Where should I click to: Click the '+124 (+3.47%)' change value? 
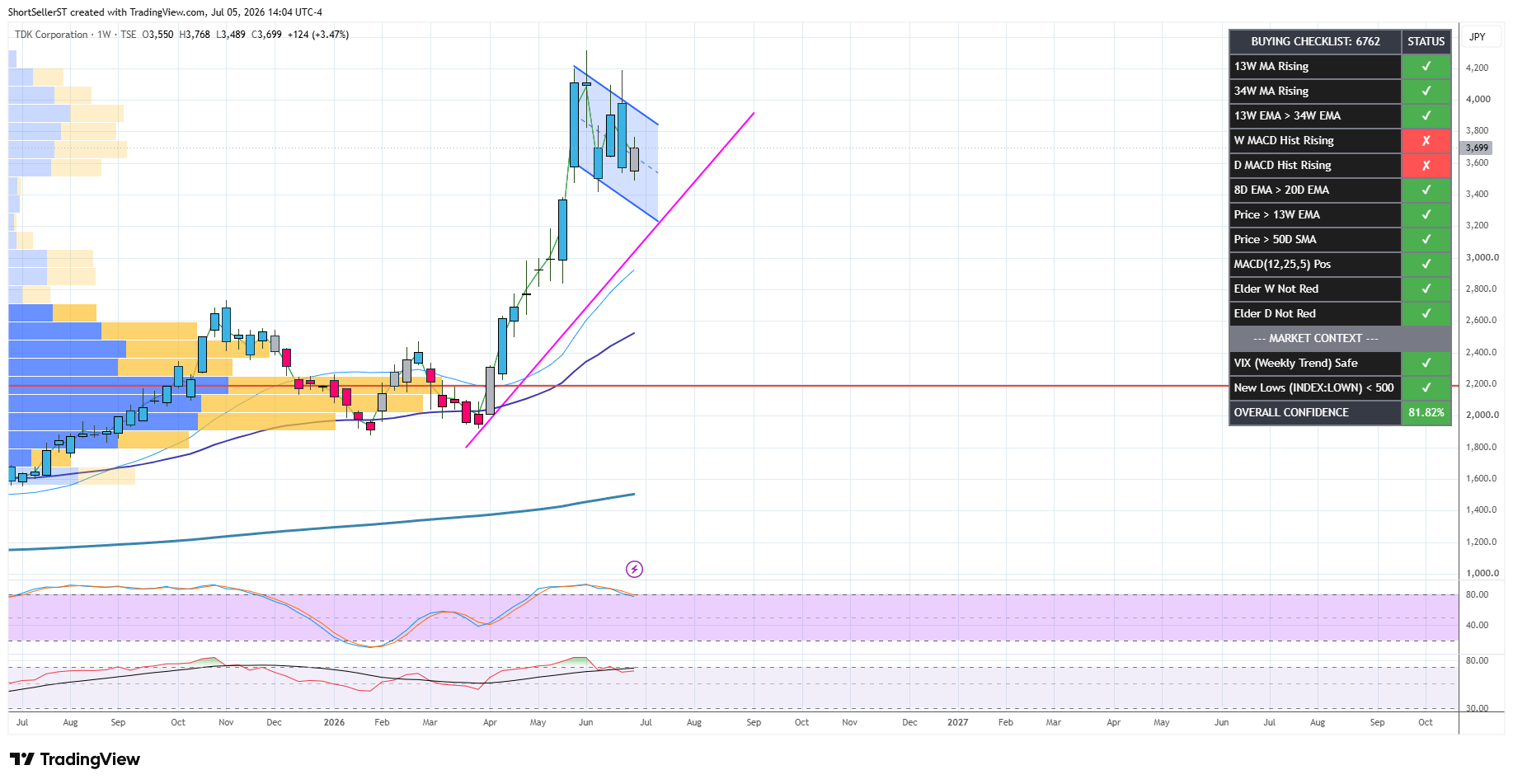(x=318, y=35)
